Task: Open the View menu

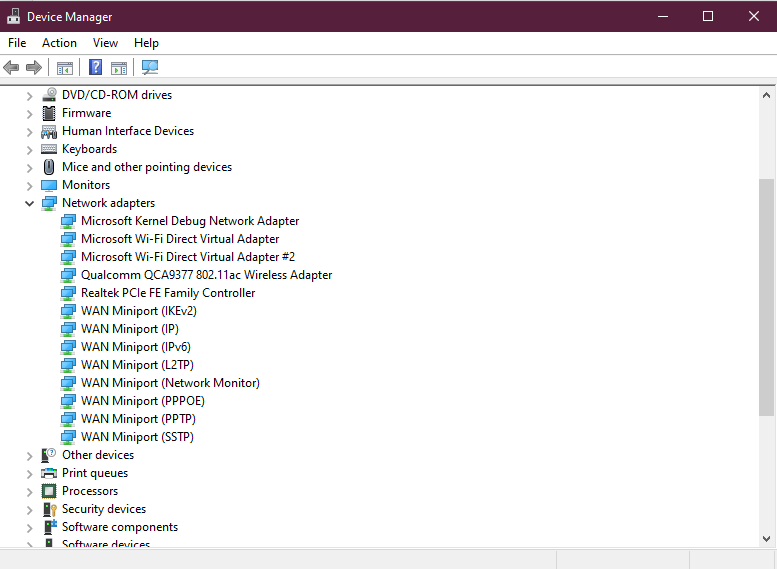Action: 105,43
